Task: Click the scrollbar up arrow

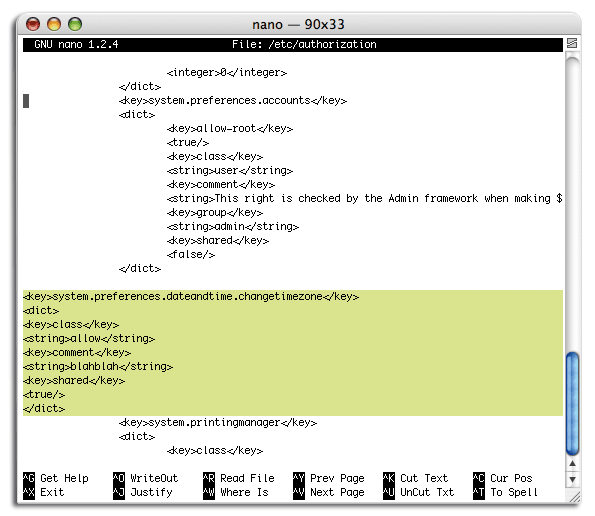Action: [x=572, y=463]
